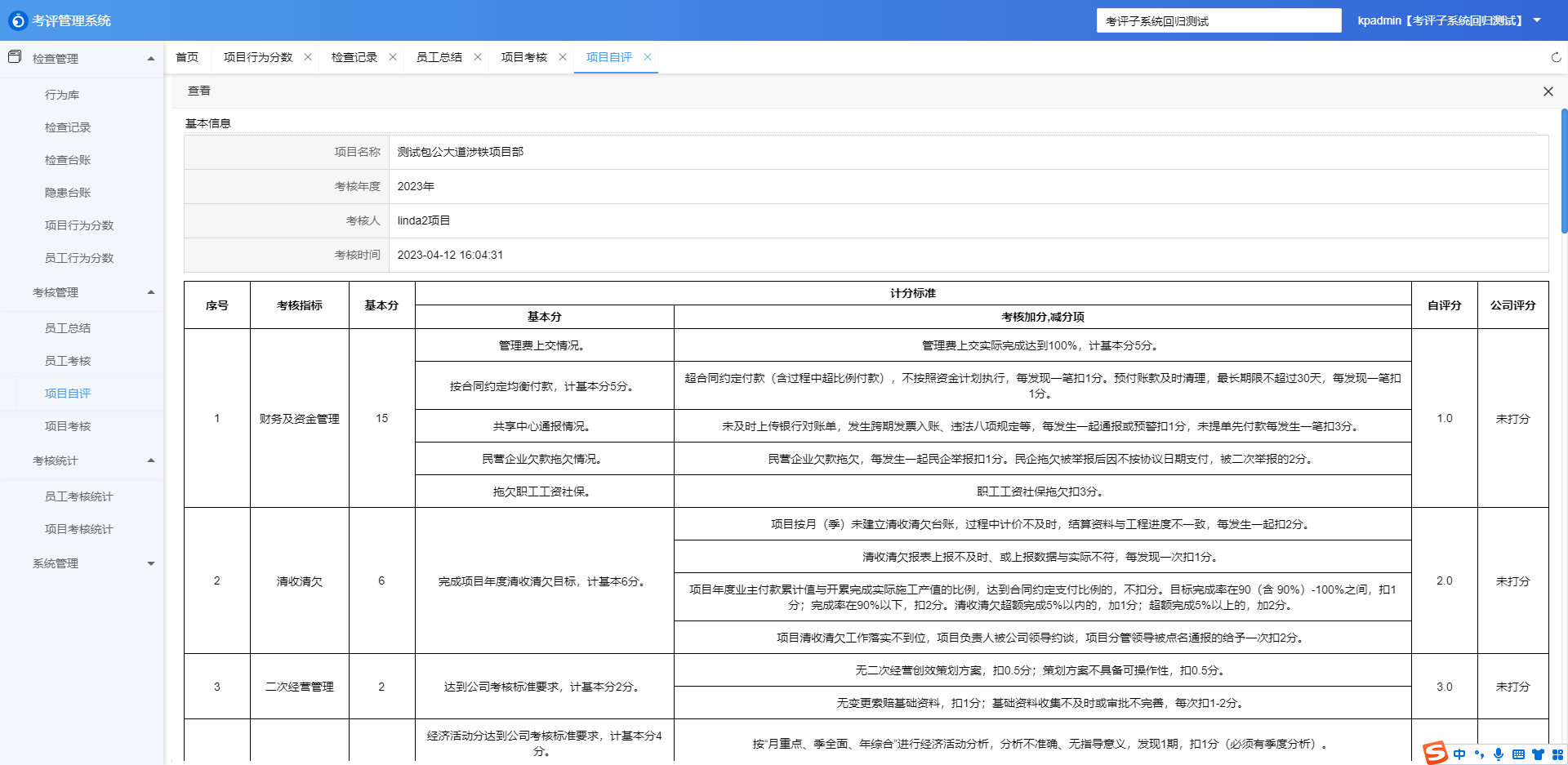Click the 管理费上交情况。 cell
The image size is (1568, 765).
(x=545, y=345)
